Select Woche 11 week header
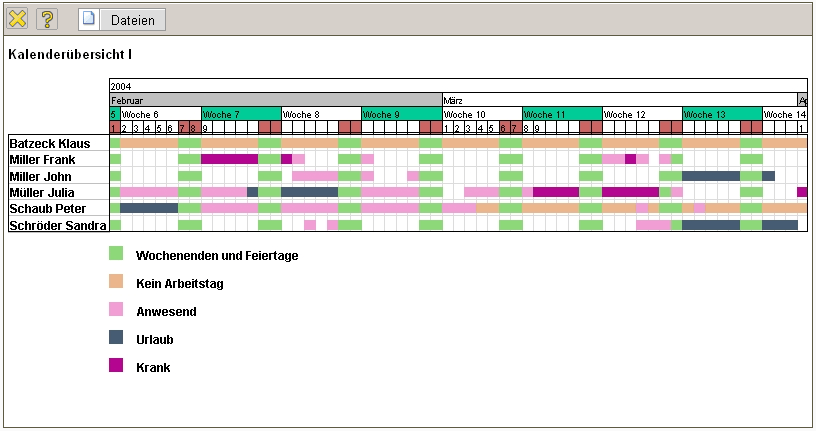 click(x=561, y=114)
